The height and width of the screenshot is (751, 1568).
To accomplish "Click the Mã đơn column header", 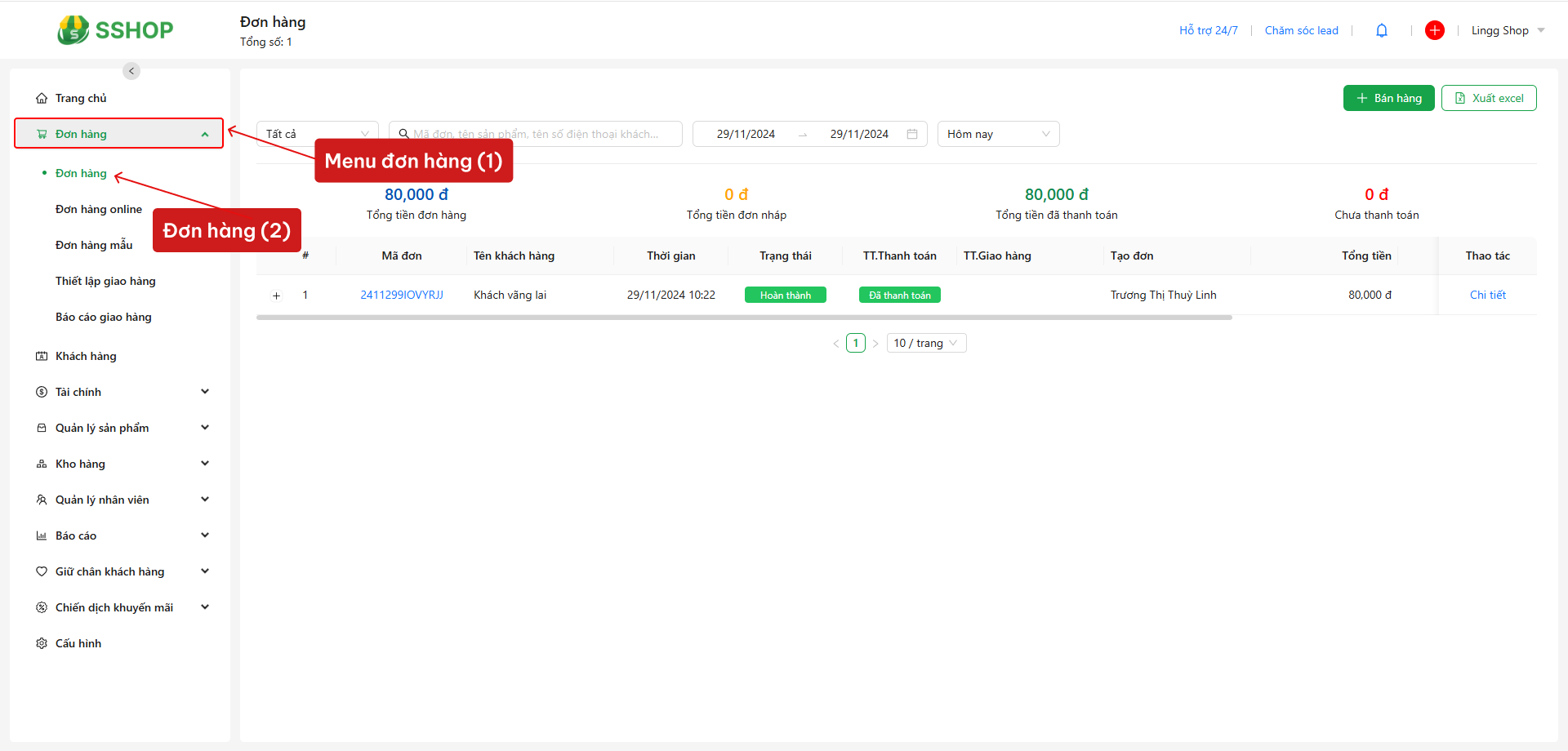I will tap(402, 256).
